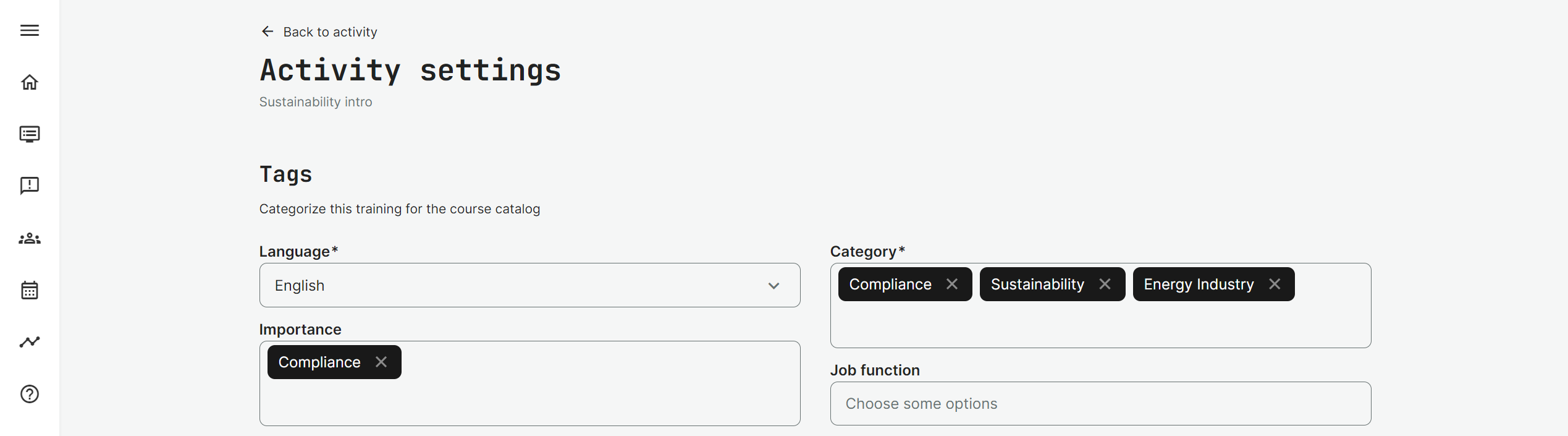Select the Energy Industry tag chip
The image size is (1568, 436).
[1198, 284]
